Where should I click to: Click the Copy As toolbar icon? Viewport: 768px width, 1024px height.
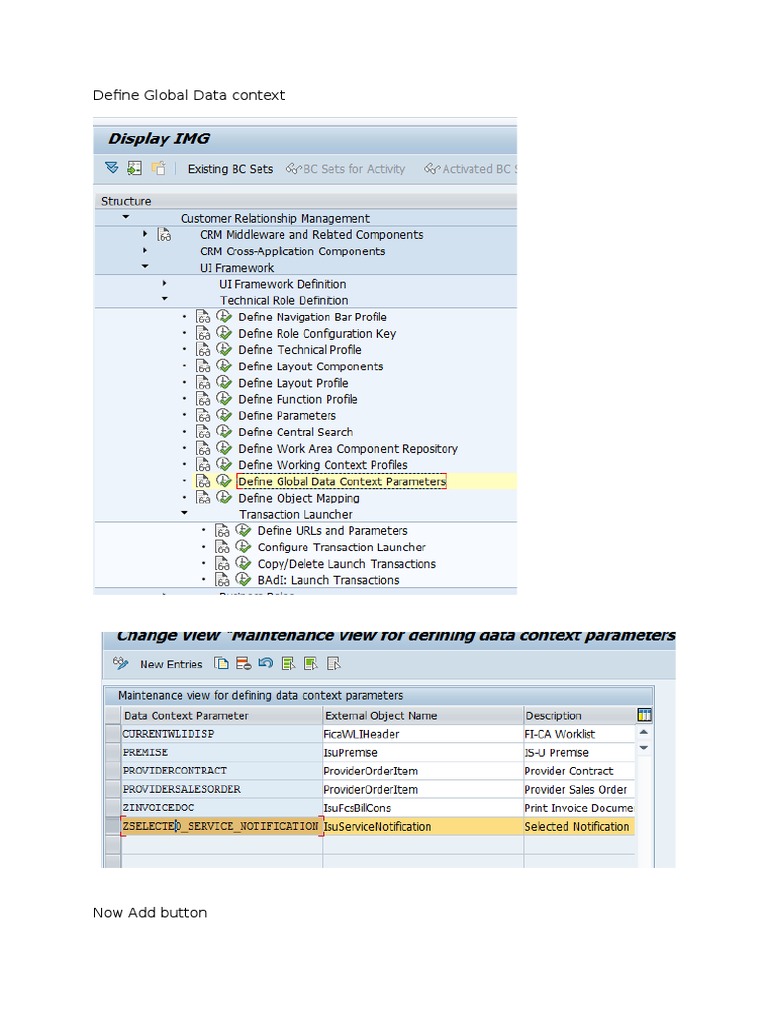pyautogui.click(x=221, y=664)
